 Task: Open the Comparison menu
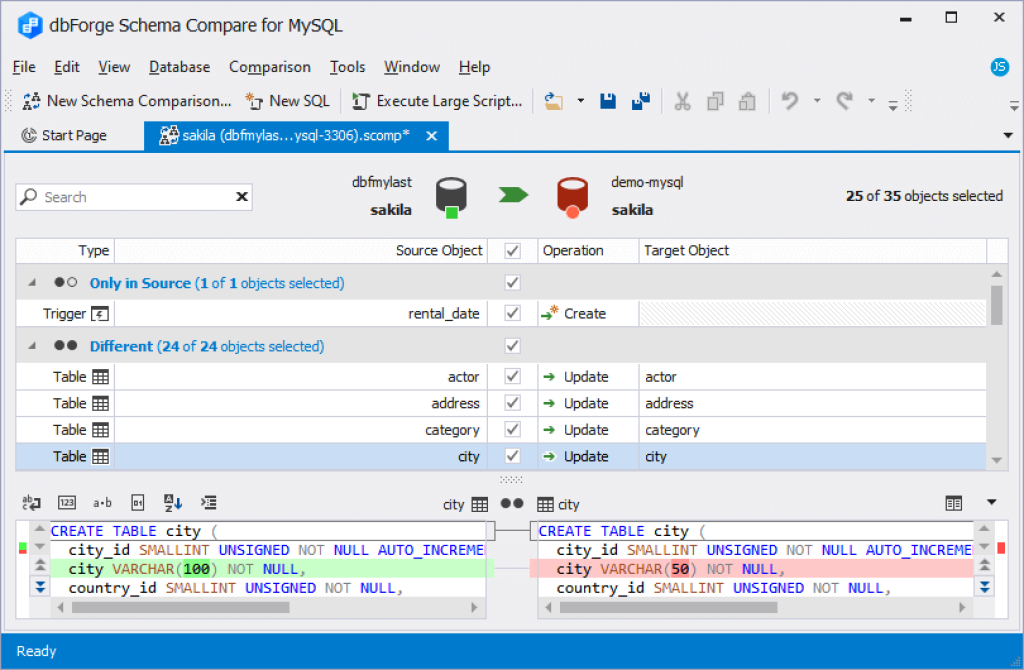coord(270,67)
